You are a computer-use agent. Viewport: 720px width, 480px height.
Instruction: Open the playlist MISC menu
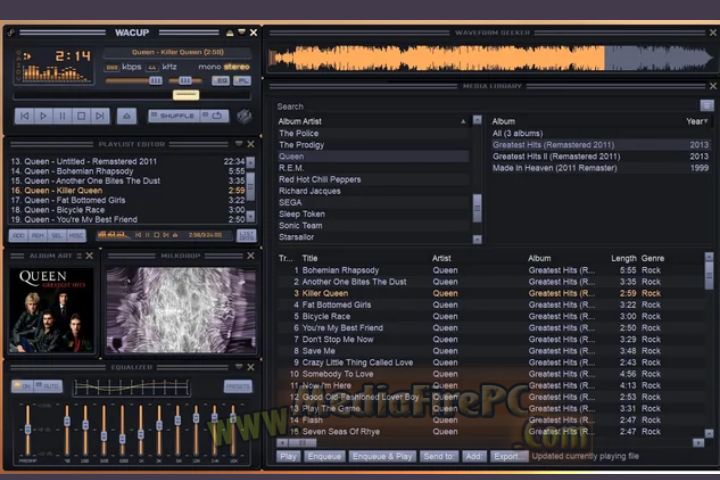(x=76, y=236)
